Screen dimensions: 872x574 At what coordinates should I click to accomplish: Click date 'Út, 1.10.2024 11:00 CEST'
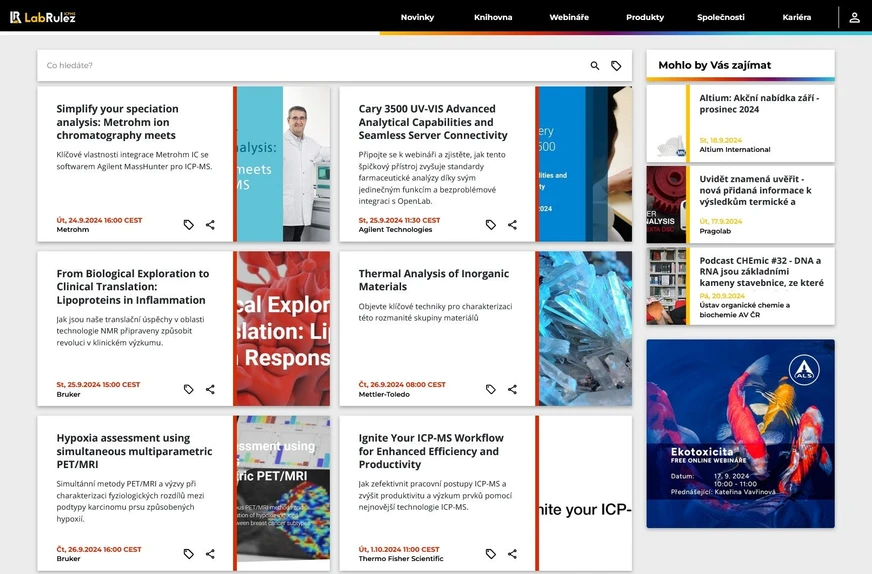pos(399,549)
